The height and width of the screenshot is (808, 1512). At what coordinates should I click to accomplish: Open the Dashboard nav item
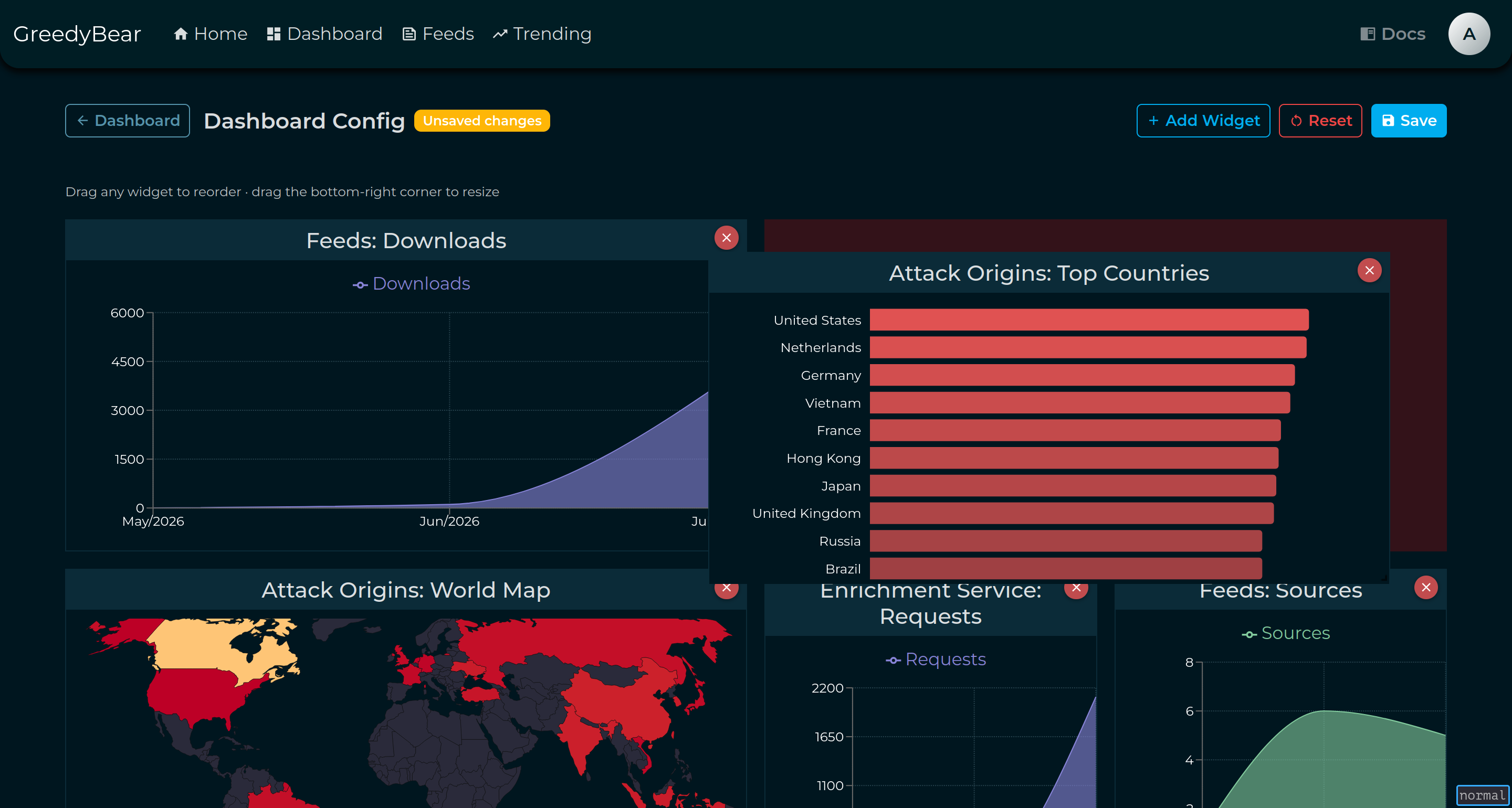[x=324, y=34]
